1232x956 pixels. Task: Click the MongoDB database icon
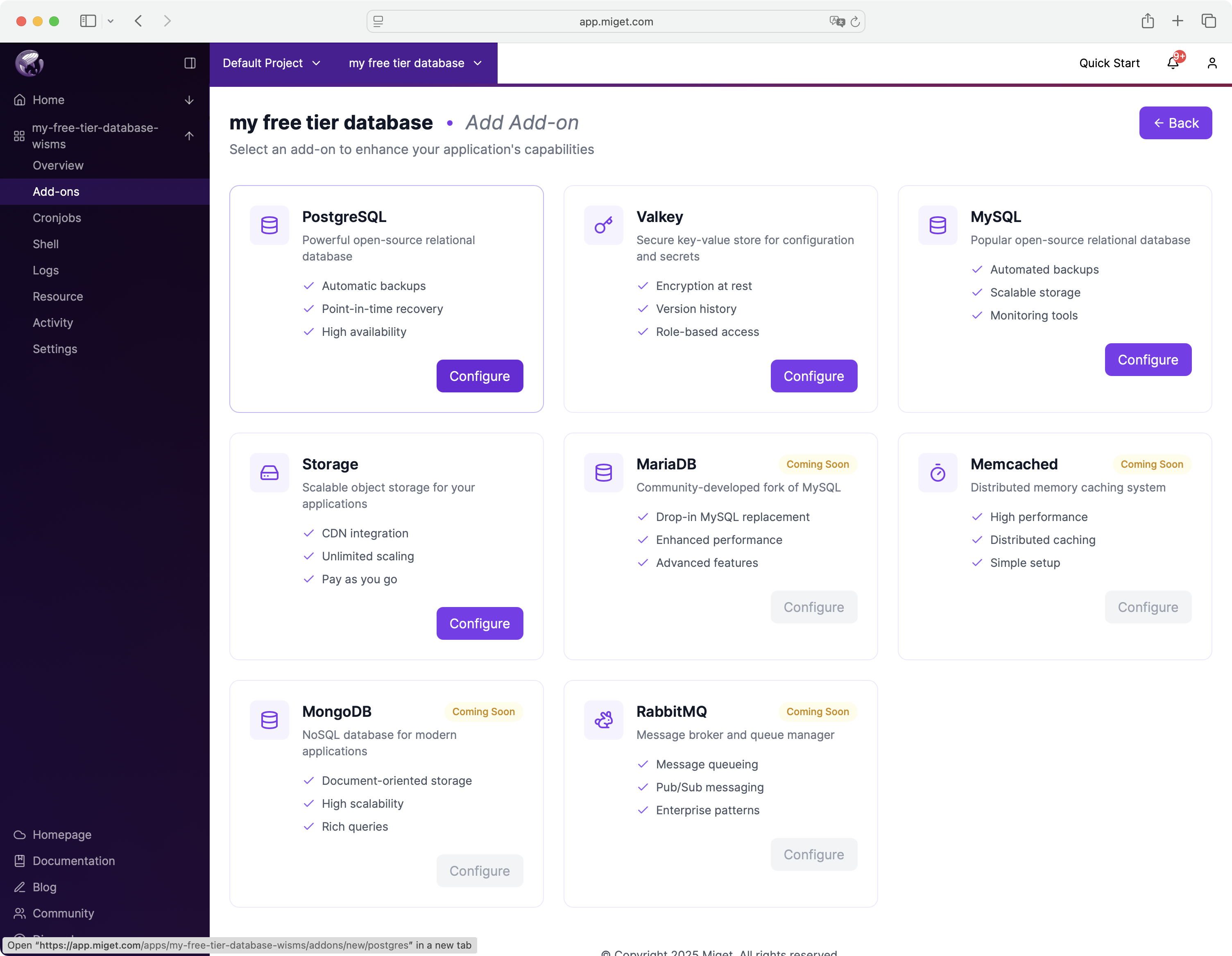click(x=269, y=720)
